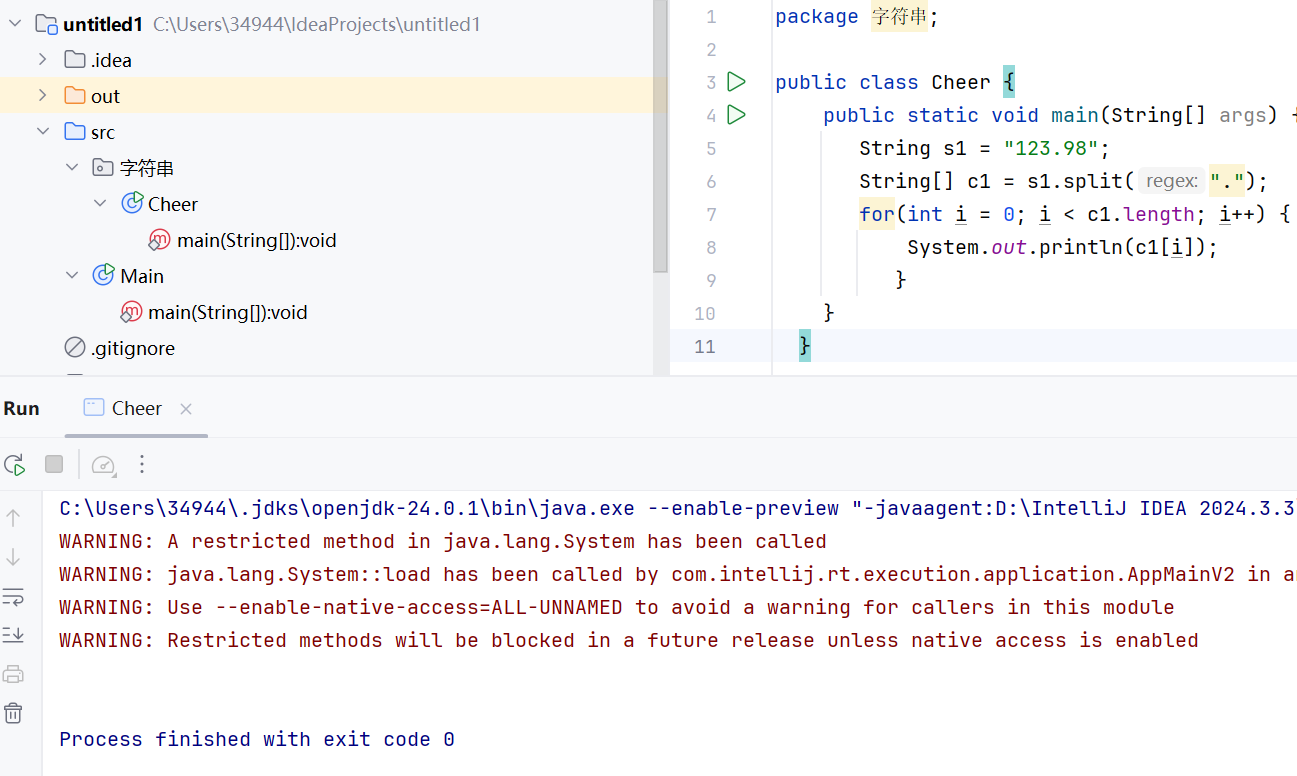Click the up-arrow navigation icon in console
1297x776 pixels.
click(13, 517)
